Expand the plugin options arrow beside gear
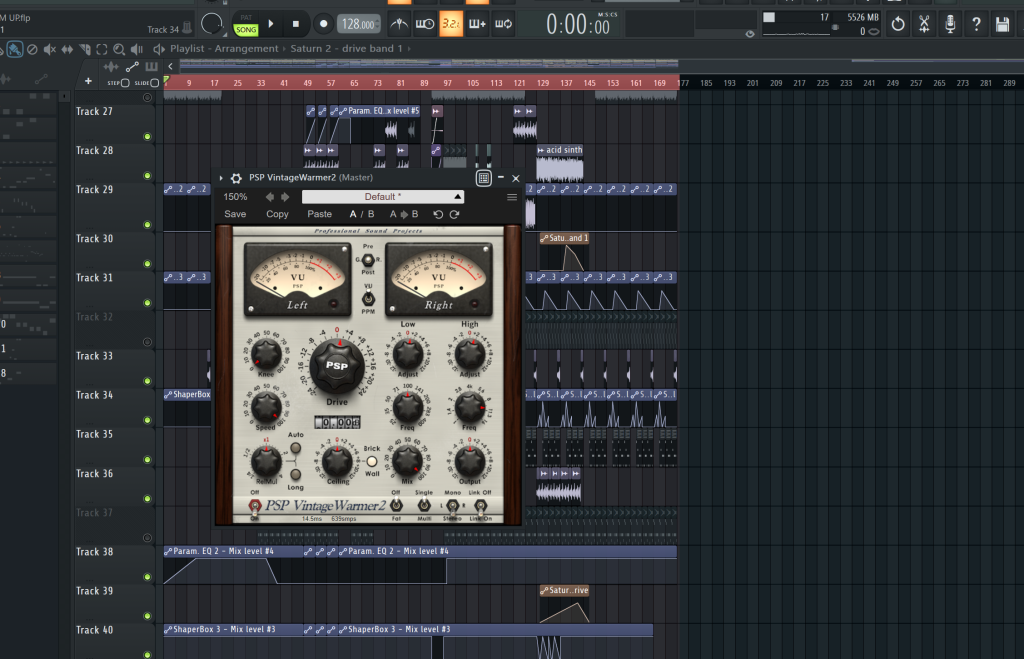This screenshot has height=659, width=1024. pyautogui.click(x=221, y=178)
